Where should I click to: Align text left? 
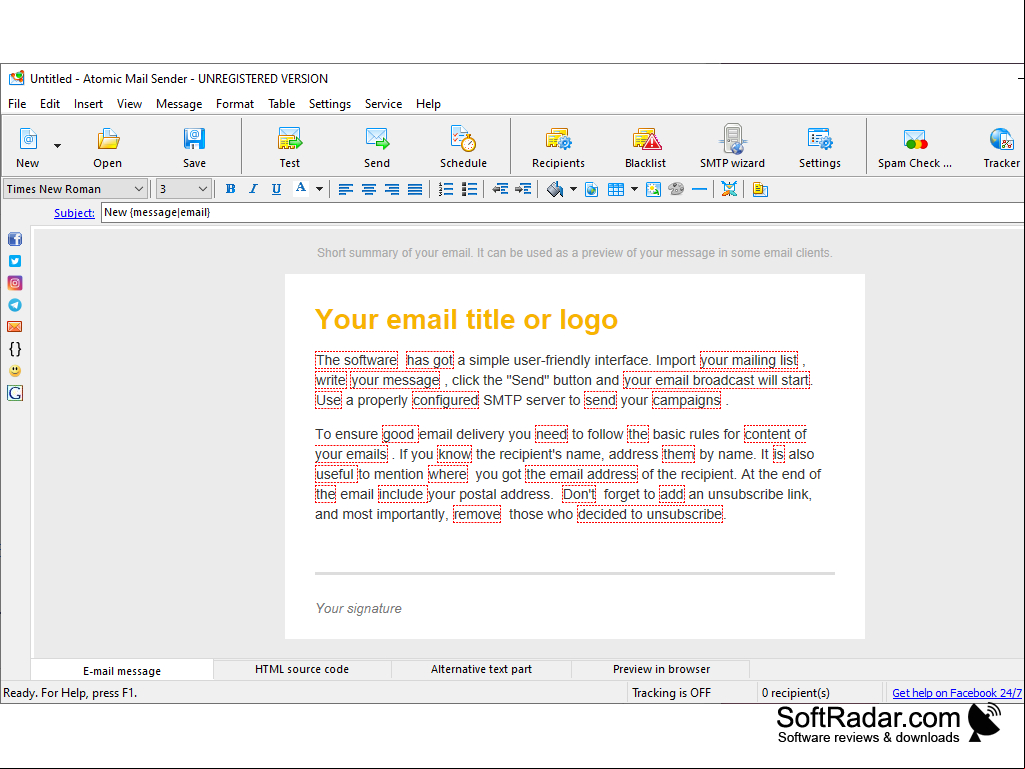click(345, 190)
